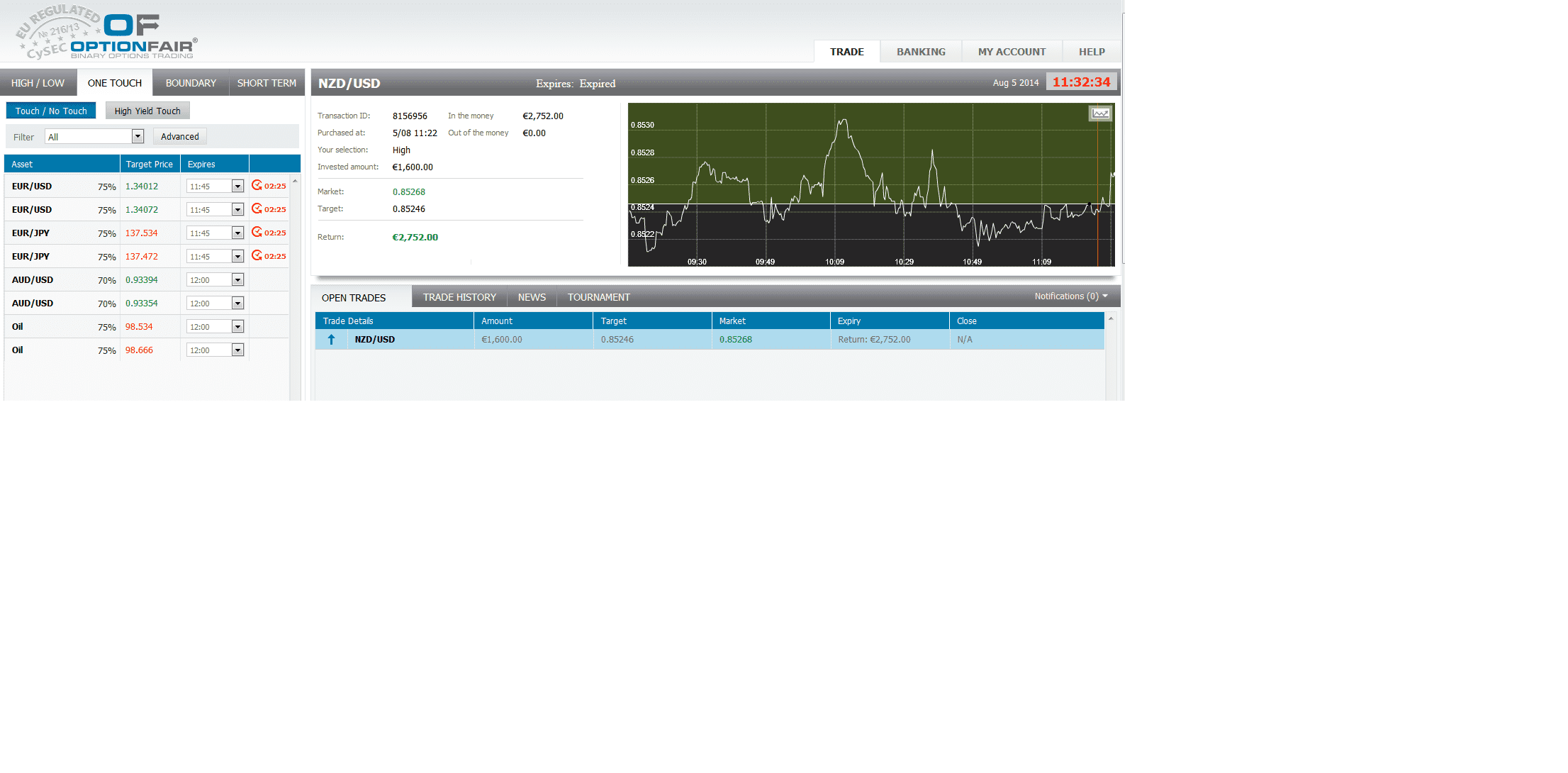Open the BOUNDARY options tab
Viewport: 1568px width, 773px height.
coord(189,82)
